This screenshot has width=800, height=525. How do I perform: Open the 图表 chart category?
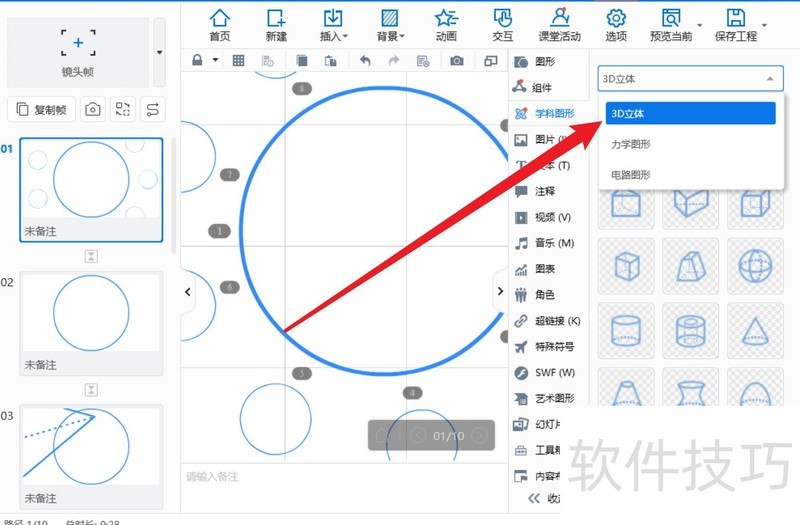point(535,269)
